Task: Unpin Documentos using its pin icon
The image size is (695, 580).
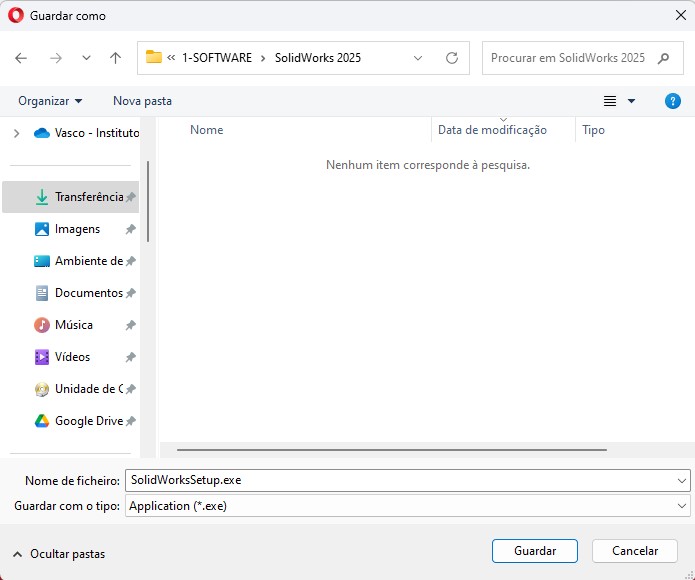Action: [x=130, y=293]
